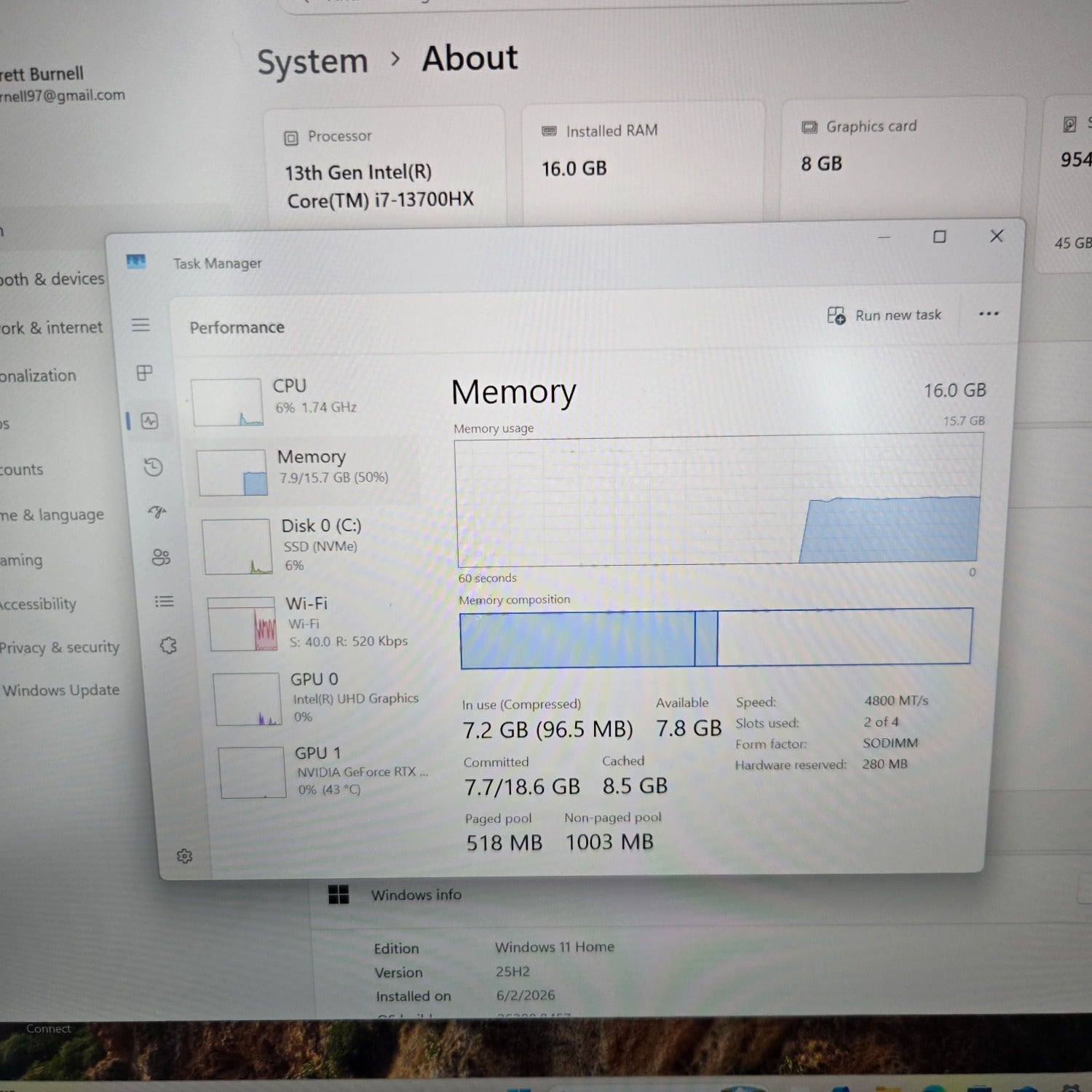Click the "2 of 4" slots used value
Image resolution: width=1092 pixels, height=1092 pixels.
click(881, 721)
